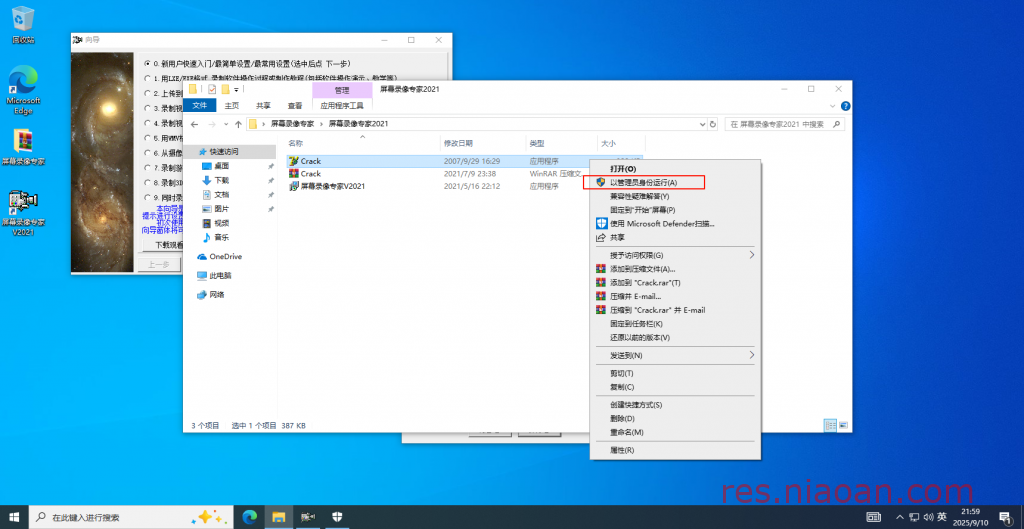Click the WinRAR icon beside 添加到压缩文件(A)...

pyautogui.click(x=601, y=268)
